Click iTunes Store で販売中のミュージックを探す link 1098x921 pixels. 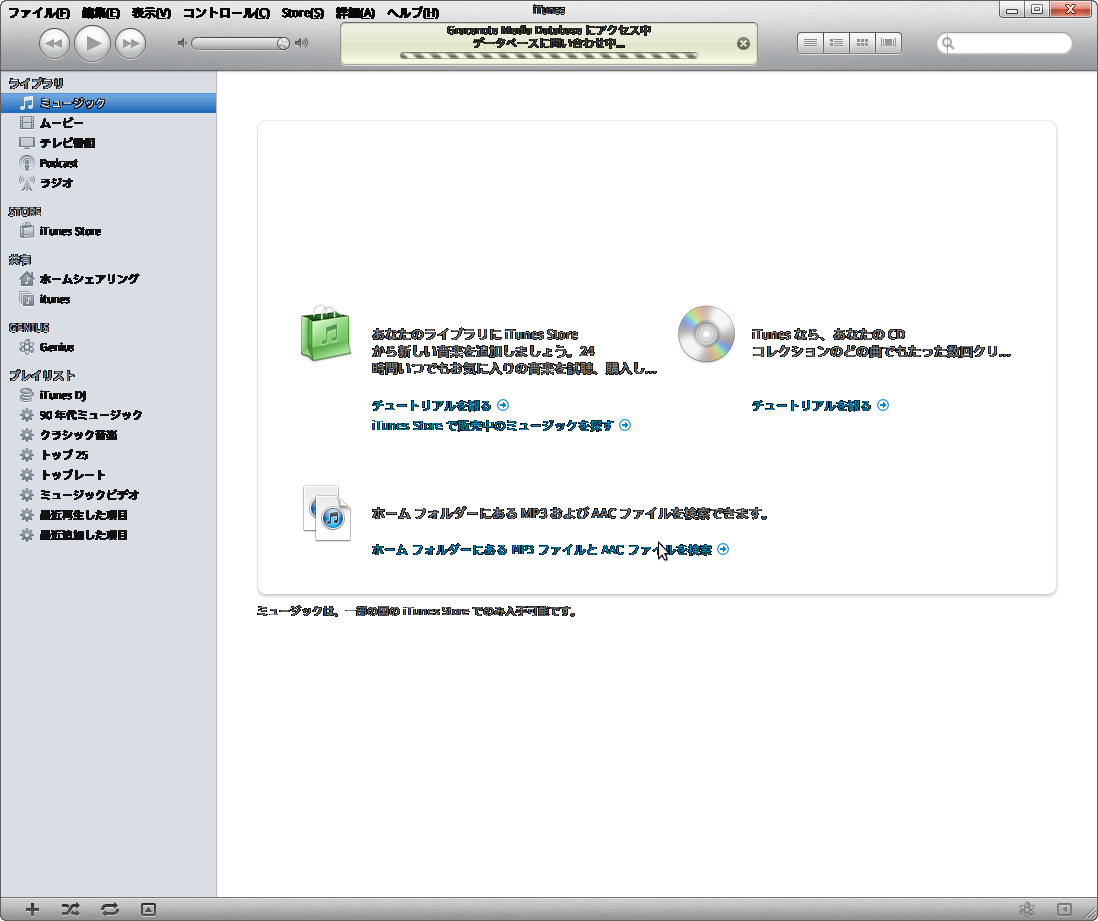point(501,425)
